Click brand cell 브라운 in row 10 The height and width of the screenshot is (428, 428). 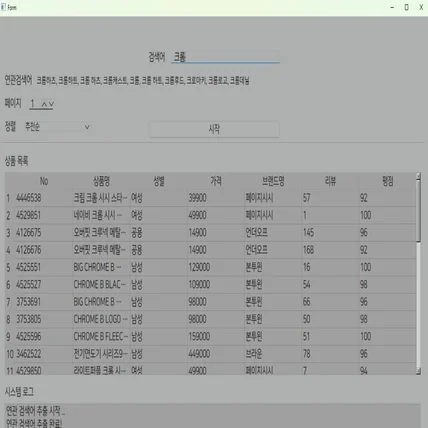[273, 354]
